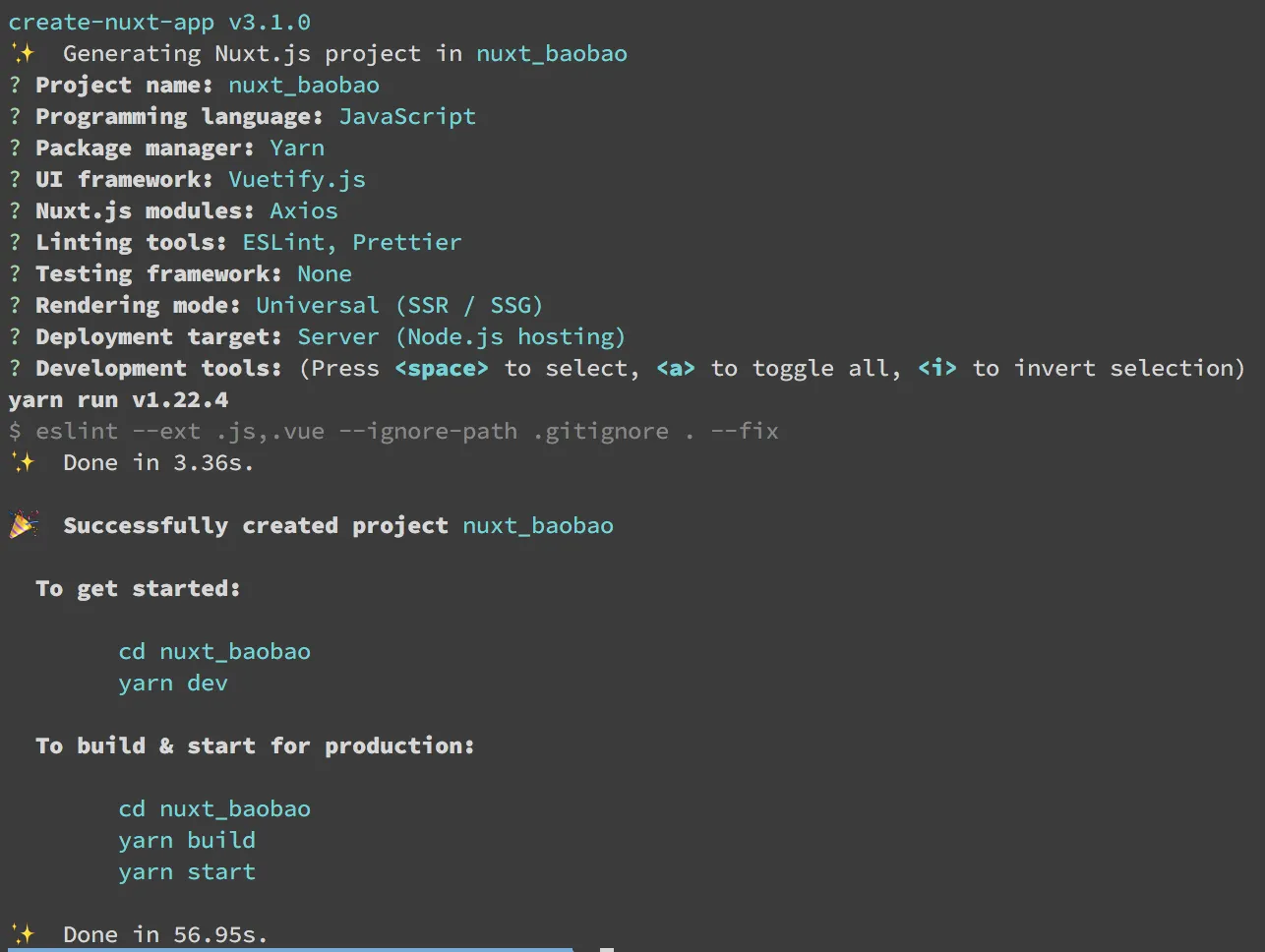Click the dollar prompt before eslint command

[15, 431]
